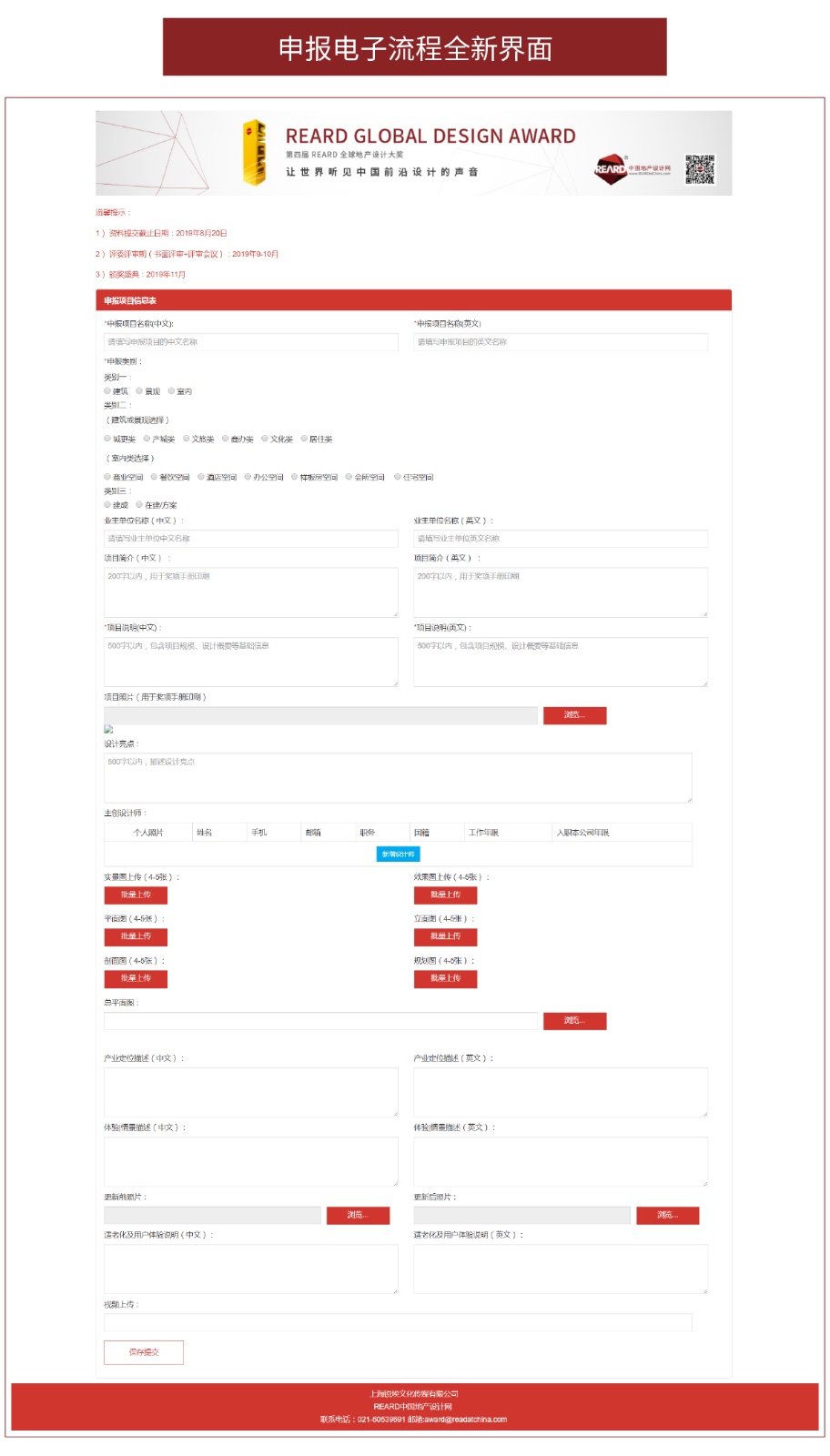Screen dimensions: 830x1456
Task: Upload files under 平面图
Action: pyautogui.click(x=136, y=936)
